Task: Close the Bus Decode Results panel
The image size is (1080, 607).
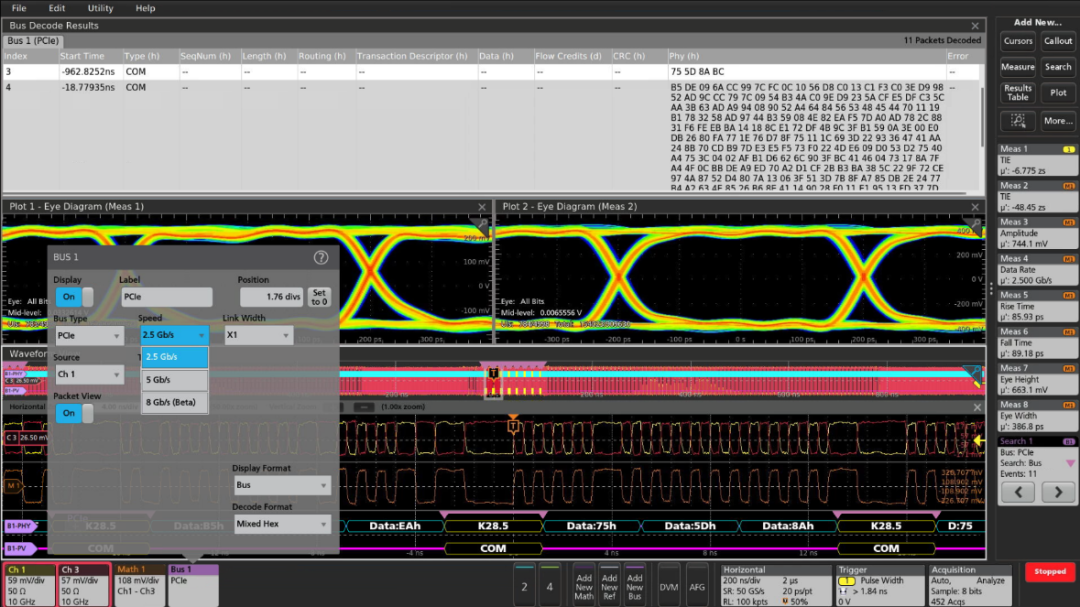Action: point(975,26)
